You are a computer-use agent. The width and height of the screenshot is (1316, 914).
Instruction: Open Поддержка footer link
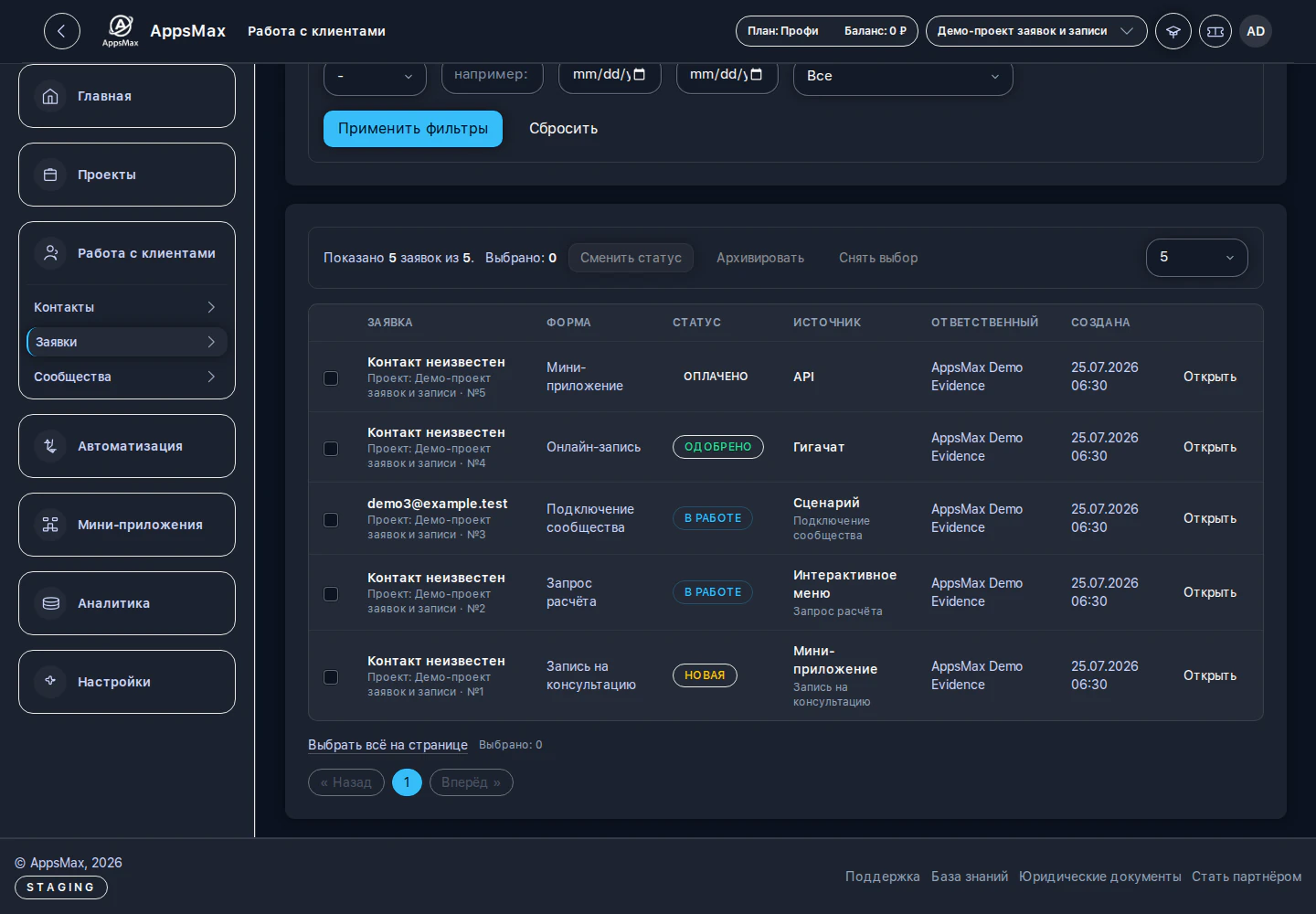883,877
